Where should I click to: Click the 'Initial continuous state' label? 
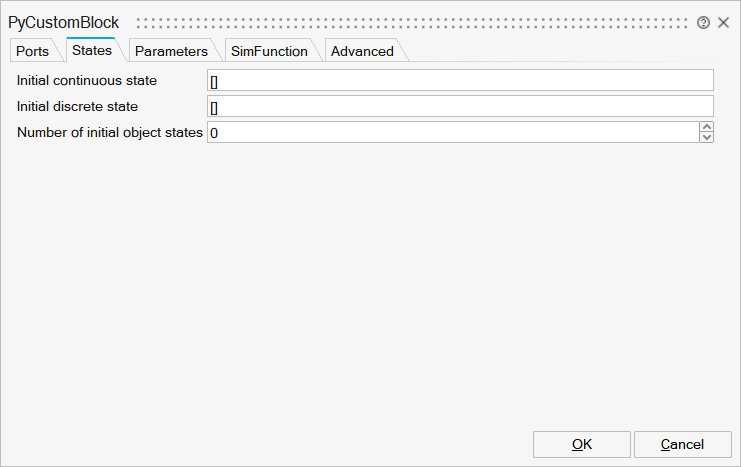pyautogui.click(x=87, y=80)
